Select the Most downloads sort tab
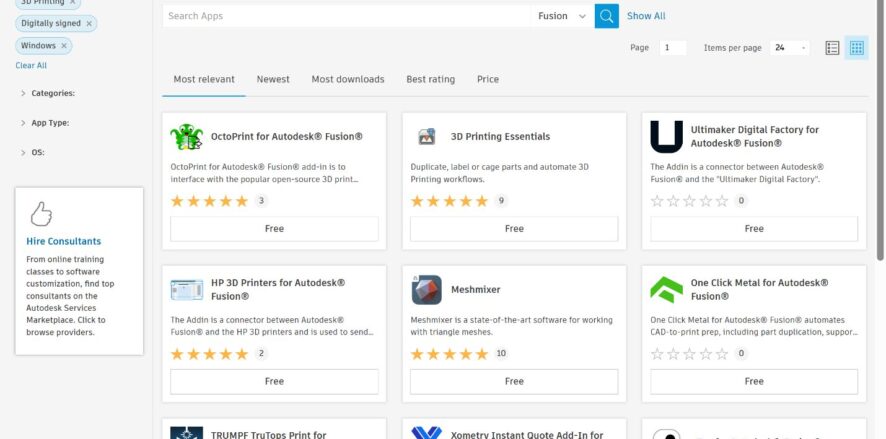 [348, 80]
